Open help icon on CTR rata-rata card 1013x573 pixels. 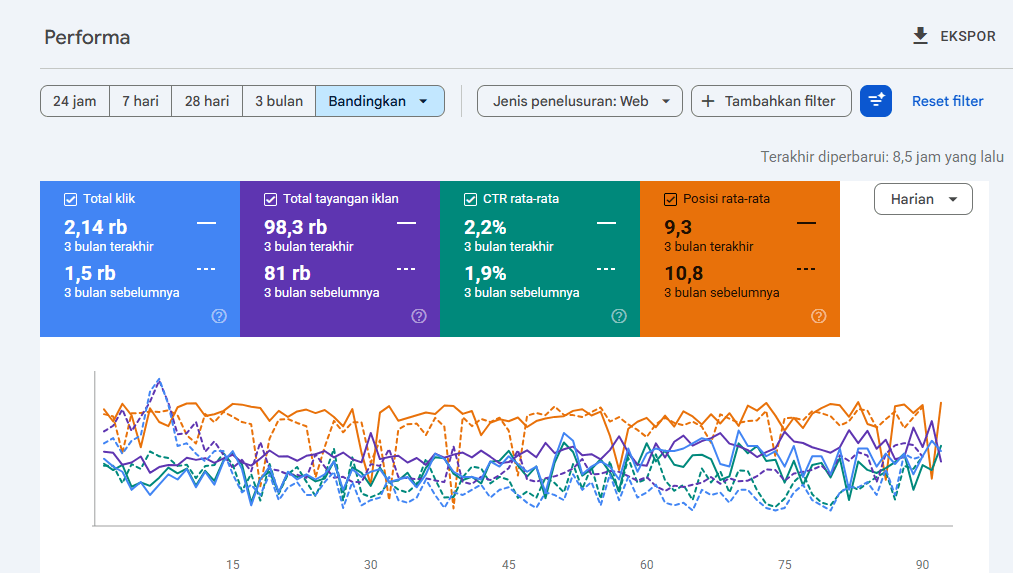tap(619, 316)
